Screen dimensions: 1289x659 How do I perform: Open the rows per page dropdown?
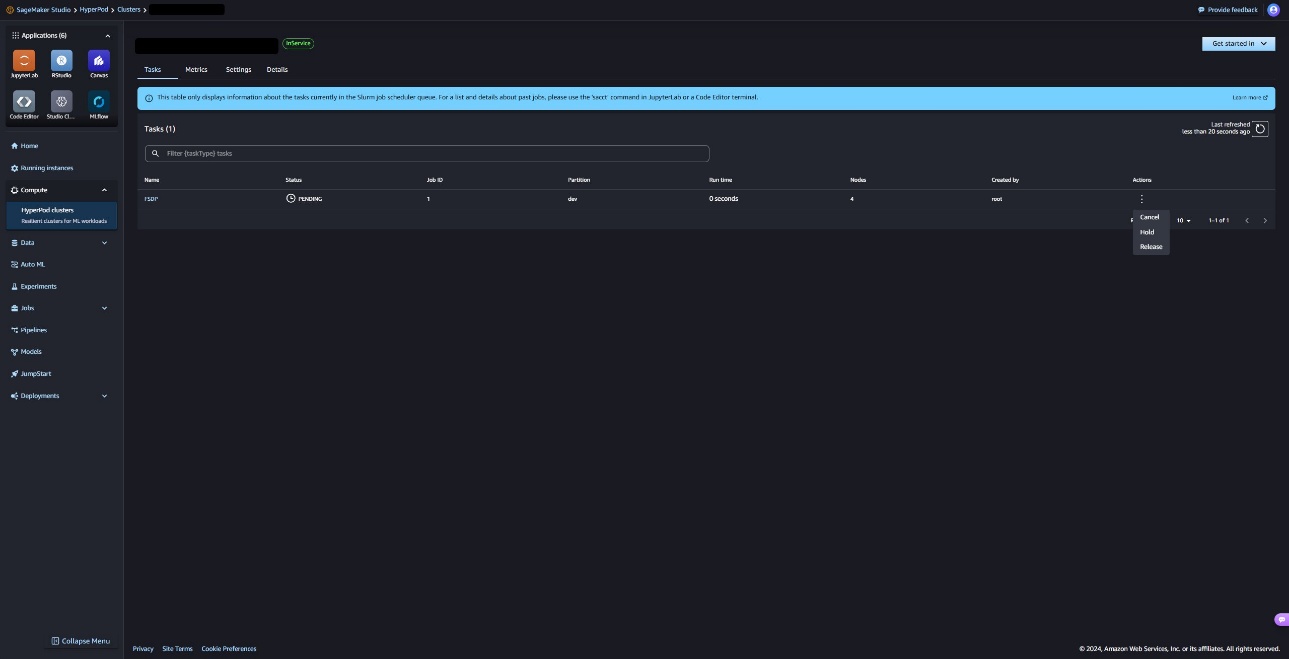click(1183, 220)
